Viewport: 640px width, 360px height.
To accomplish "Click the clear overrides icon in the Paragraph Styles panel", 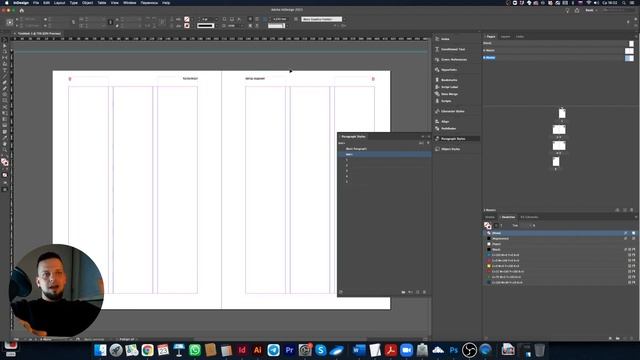I will [x=410, y=292].
